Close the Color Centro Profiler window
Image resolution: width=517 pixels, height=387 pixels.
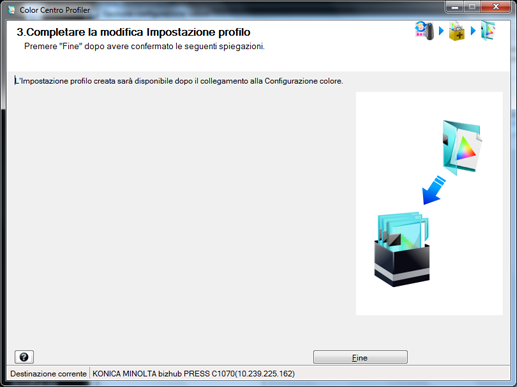496,7
